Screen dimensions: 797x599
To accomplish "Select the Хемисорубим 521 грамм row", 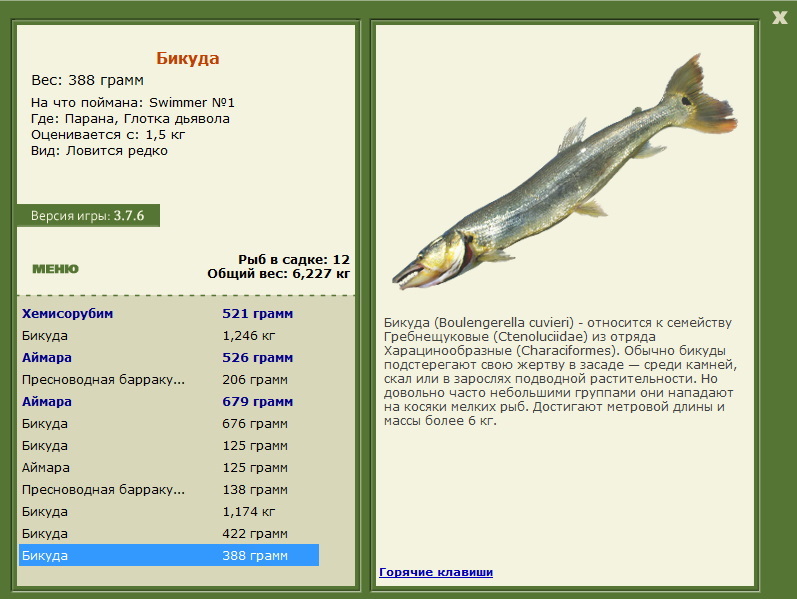I will pyautogui.click(x=169, y=314).
